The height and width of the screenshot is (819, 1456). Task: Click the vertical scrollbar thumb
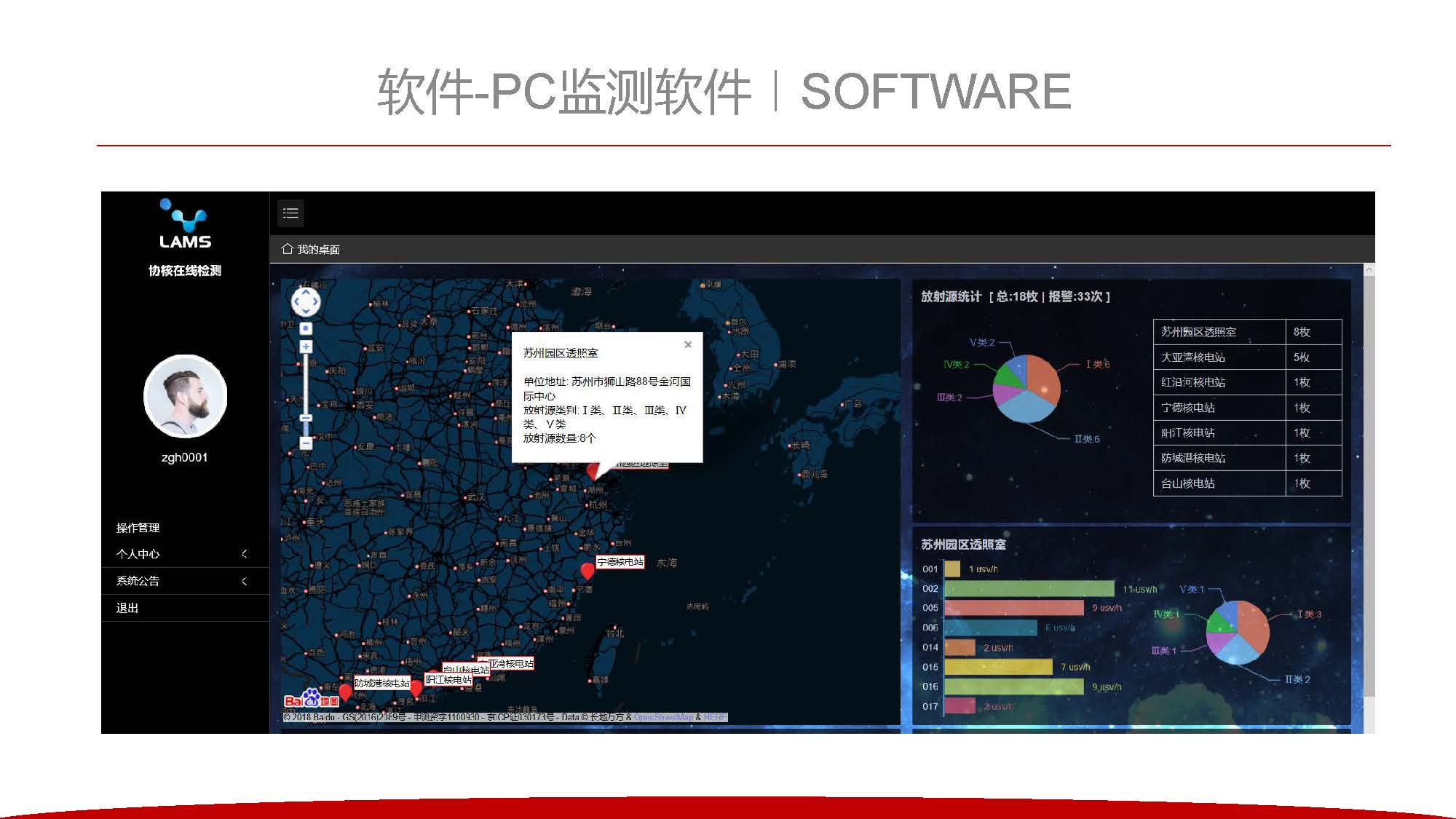1369,486
